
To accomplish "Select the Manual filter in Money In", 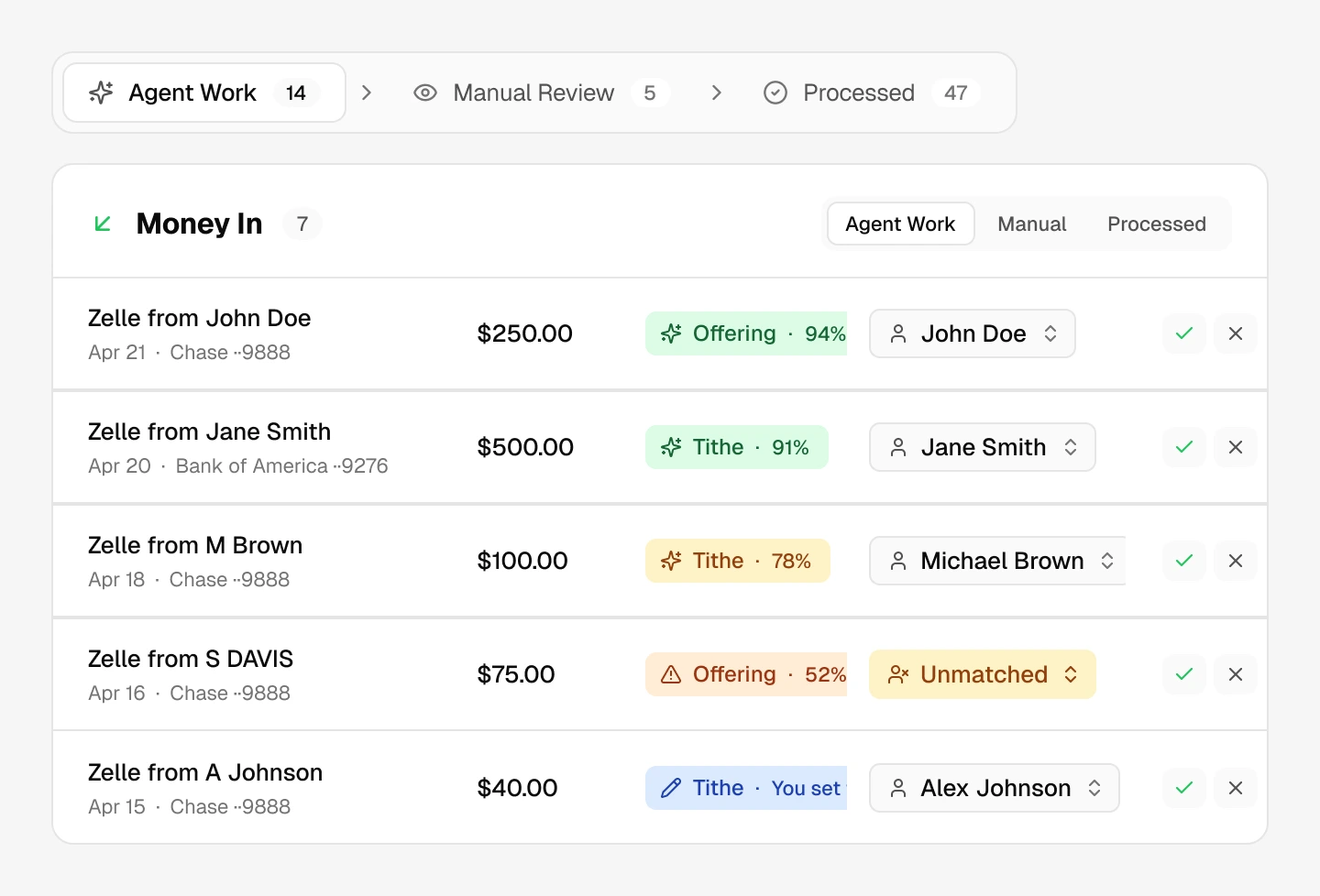I will 1032,224.
